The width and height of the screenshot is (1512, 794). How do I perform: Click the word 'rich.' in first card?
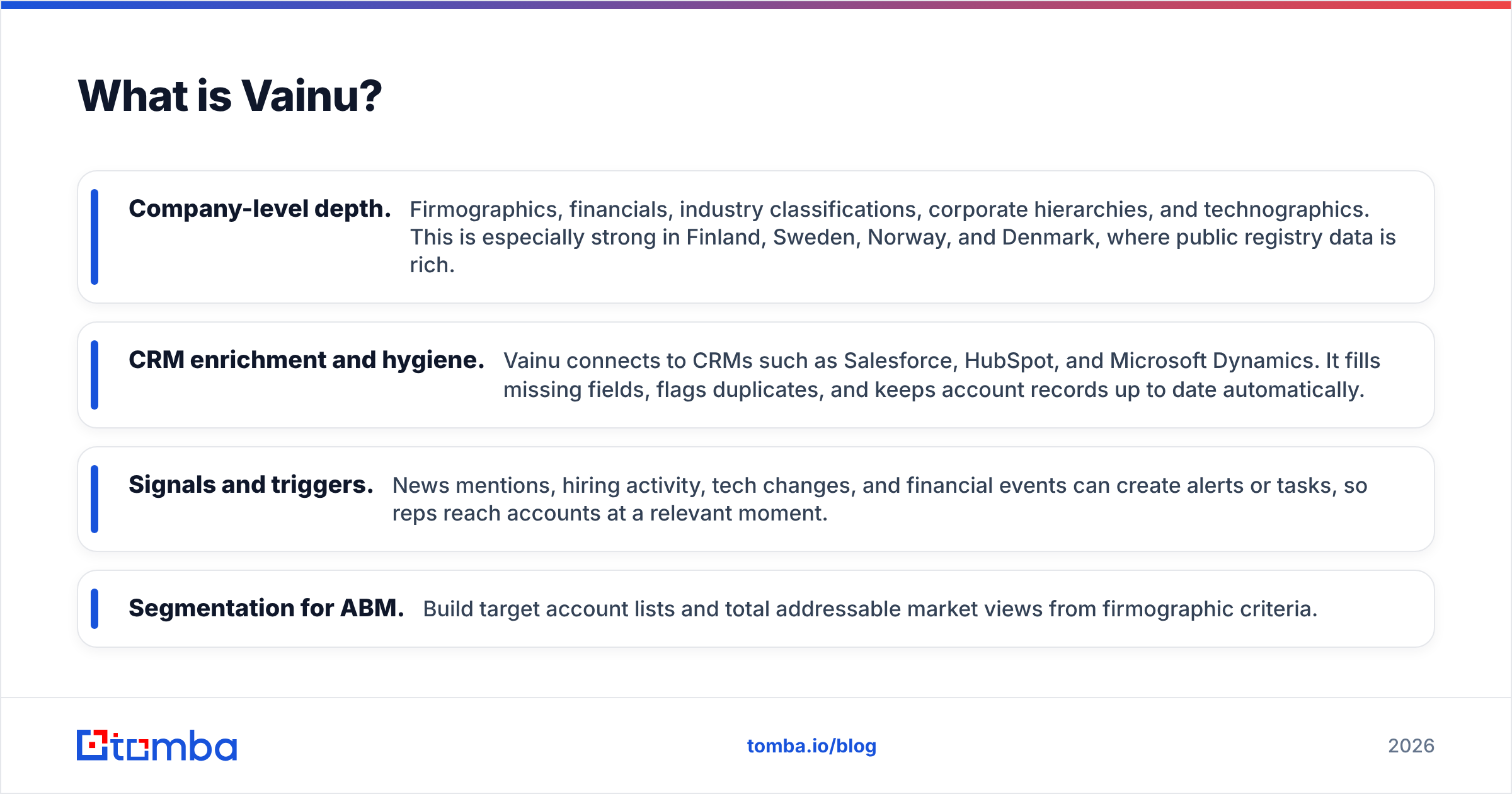[432, 265]
